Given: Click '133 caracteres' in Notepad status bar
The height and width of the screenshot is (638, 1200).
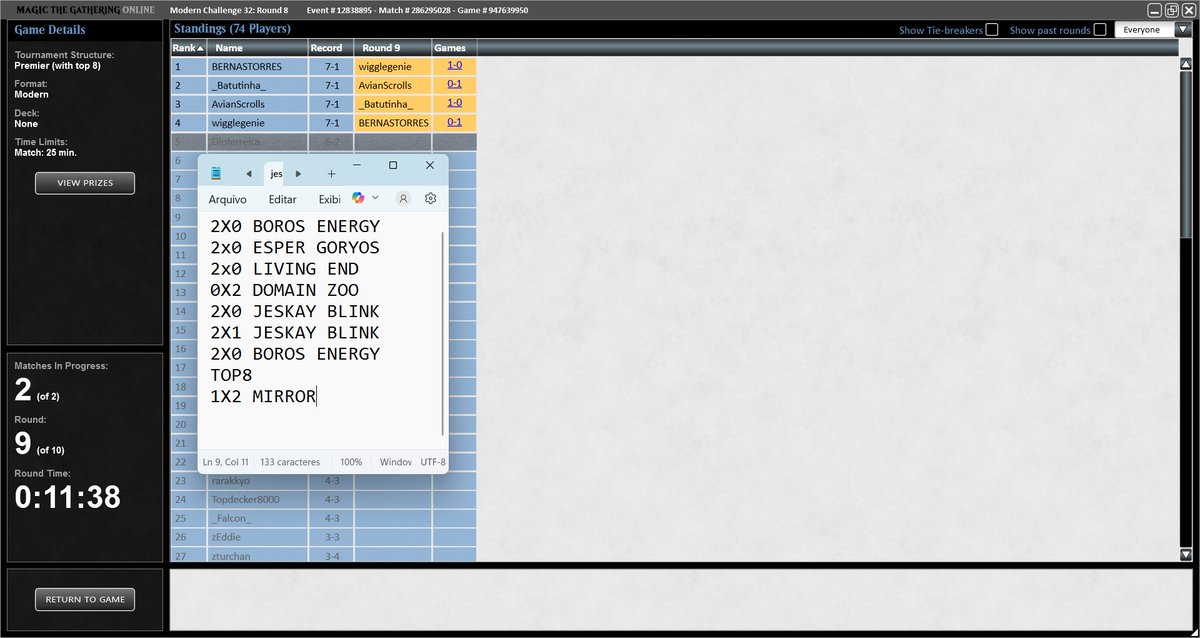Looking at the screenshot, I should pyautogui.click(x=290, y=462).
